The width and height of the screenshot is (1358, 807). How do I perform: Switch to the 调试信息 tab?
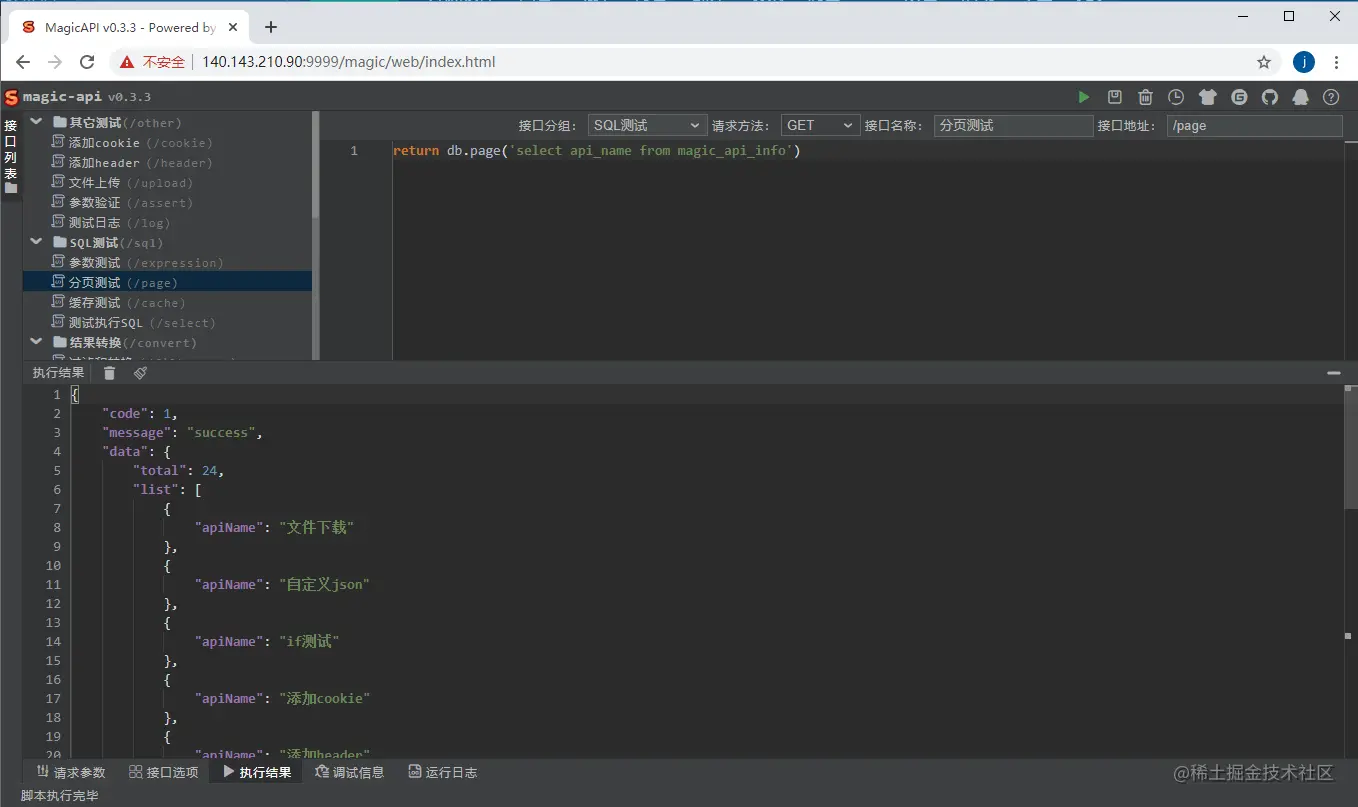[349, 772]
